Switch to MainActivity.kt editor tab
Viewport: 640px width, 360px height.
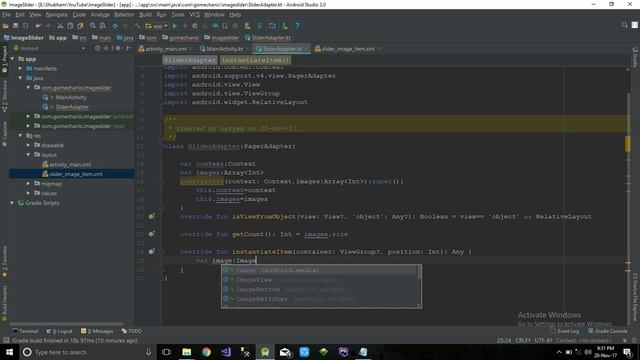[x=224, y=49]
